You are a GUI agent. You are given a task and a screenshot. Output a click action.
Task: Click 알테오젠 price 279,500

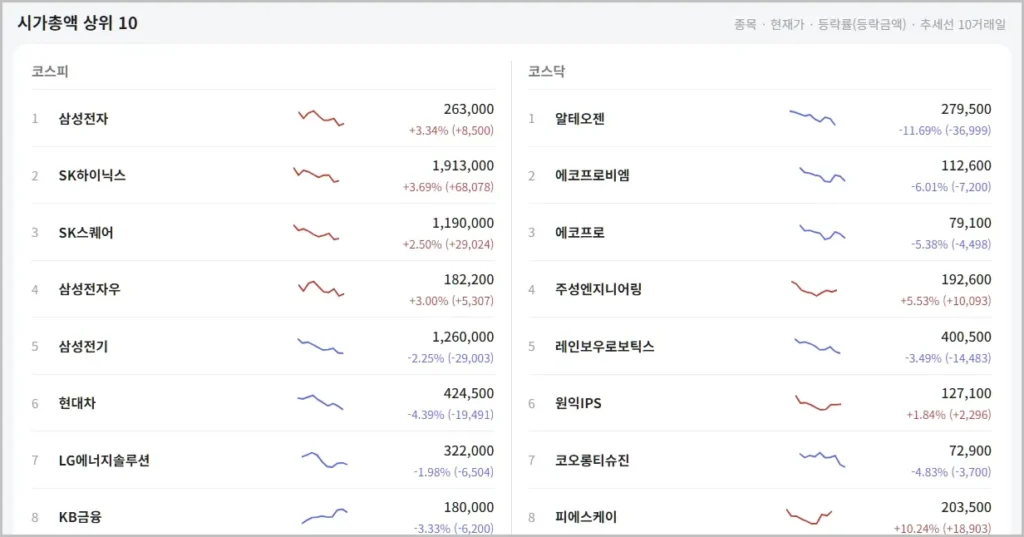tap(966, 109)
